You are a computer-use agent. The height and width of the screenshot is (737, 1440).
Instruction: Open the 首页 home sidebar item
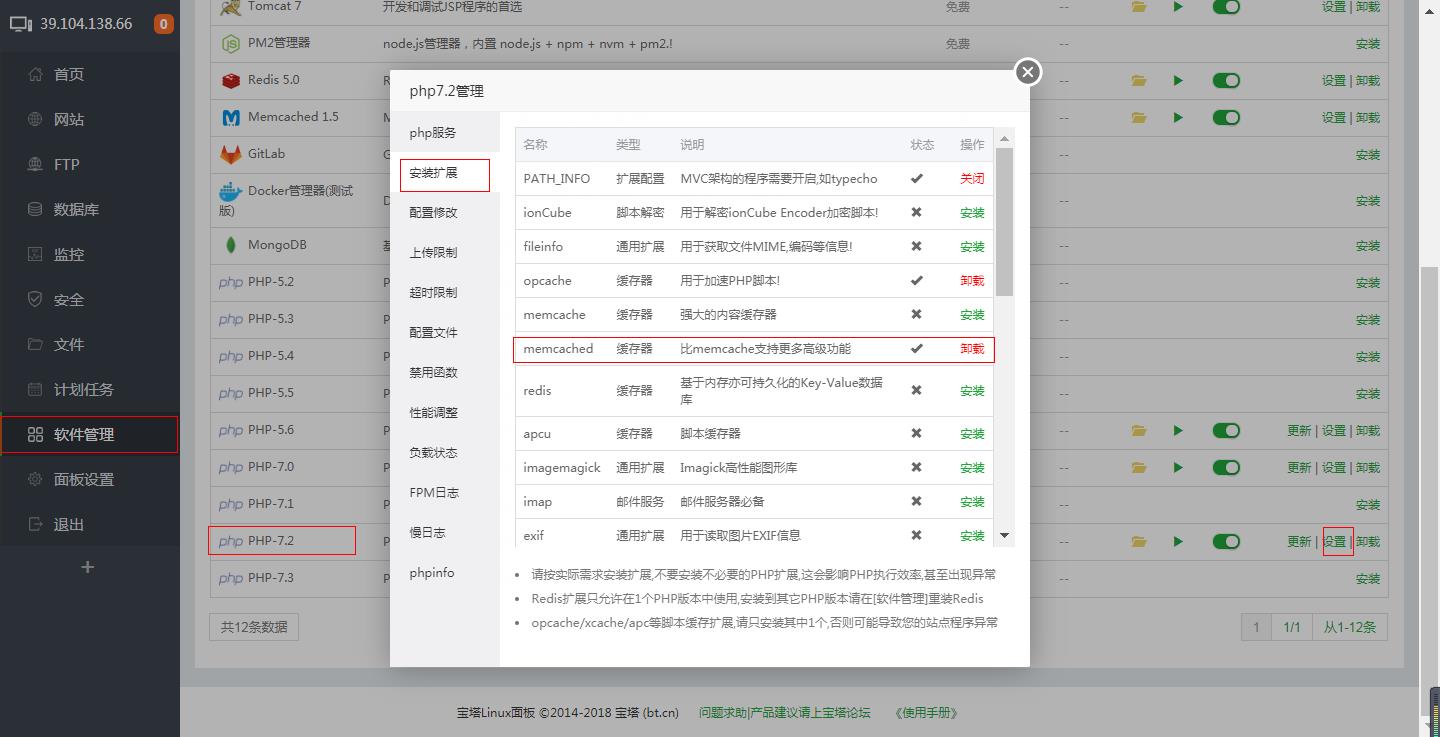(x=68, y=75)
